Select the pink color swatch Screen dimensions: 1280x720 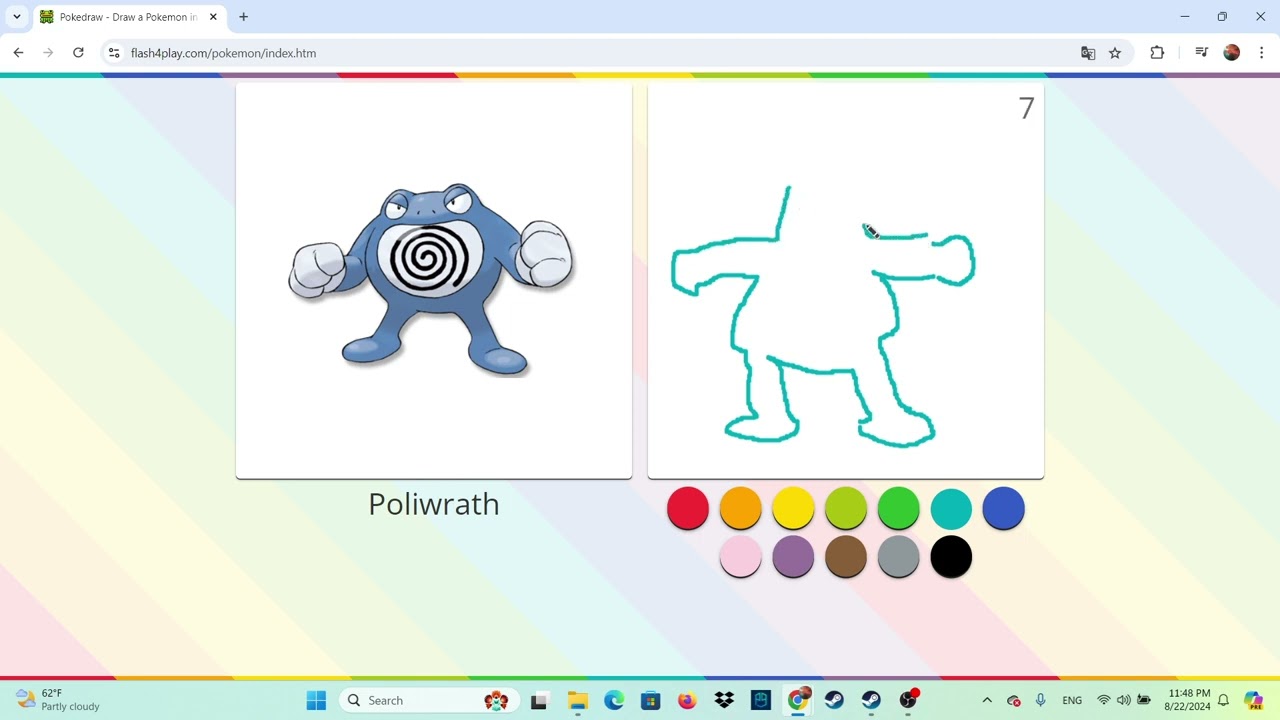tap(741, 556)
